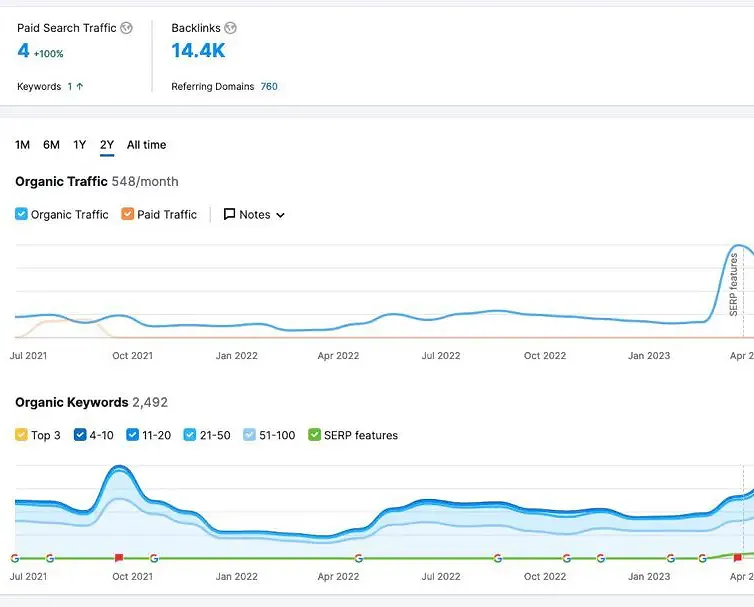Open the 14.4K backlinks link
The width and height of the screenshot is (754, 607).
click(x=198, y=50)
